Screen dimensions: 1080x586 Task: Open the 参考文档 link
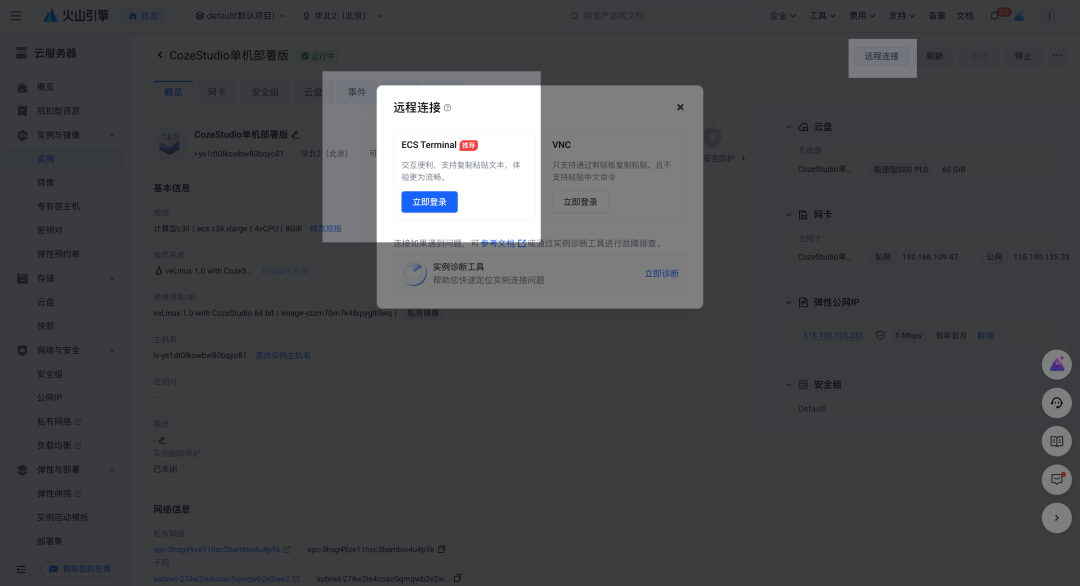[x=503, y=243]
